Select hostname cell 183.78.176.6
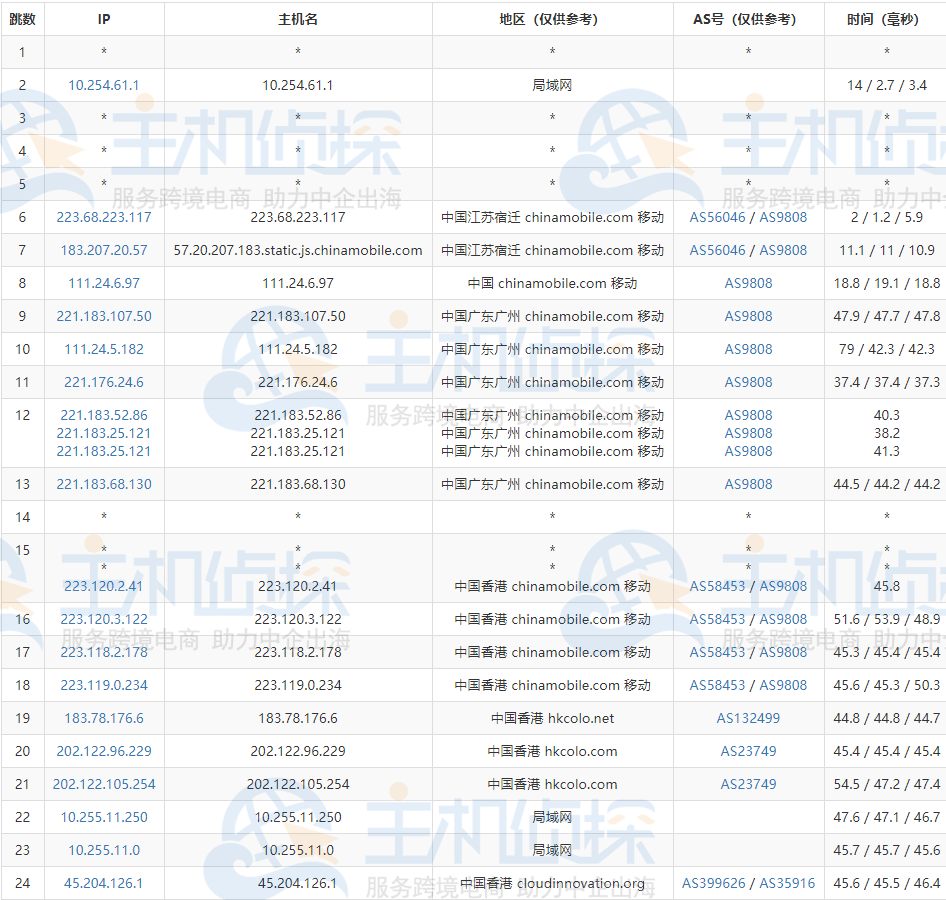The width and height of the screenshot is (946, 900). [x=298, y=718]
